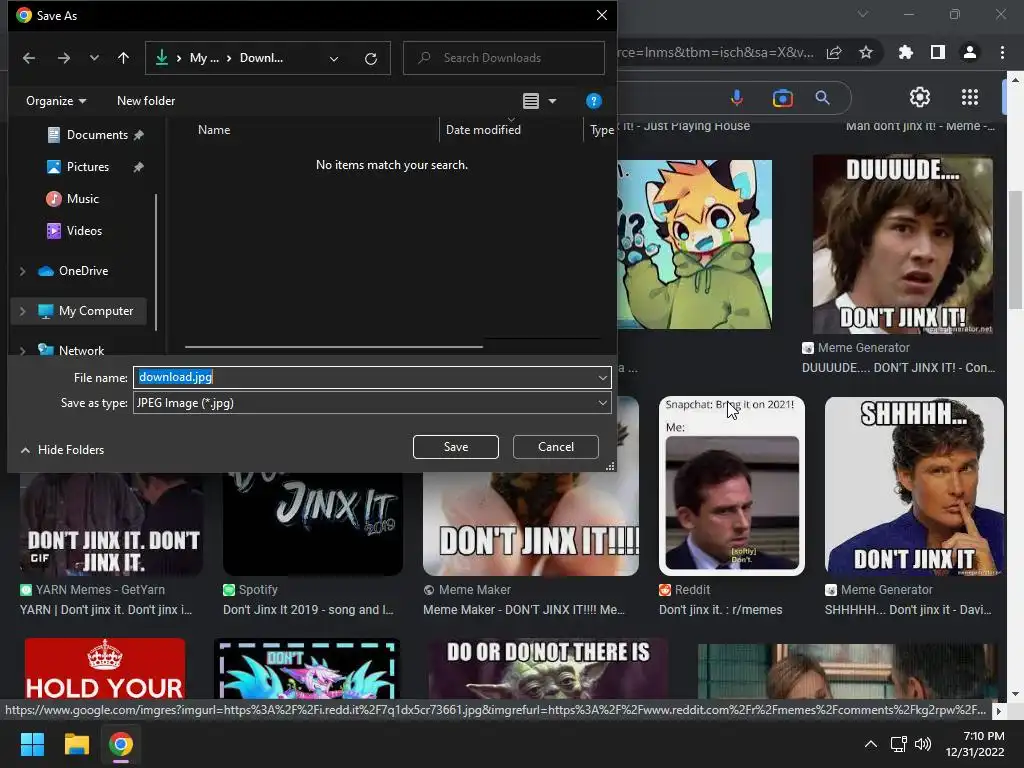Viewport: 1024px width, 768px height.
Task: Open the Organize menu
Action: coord(56,101)
